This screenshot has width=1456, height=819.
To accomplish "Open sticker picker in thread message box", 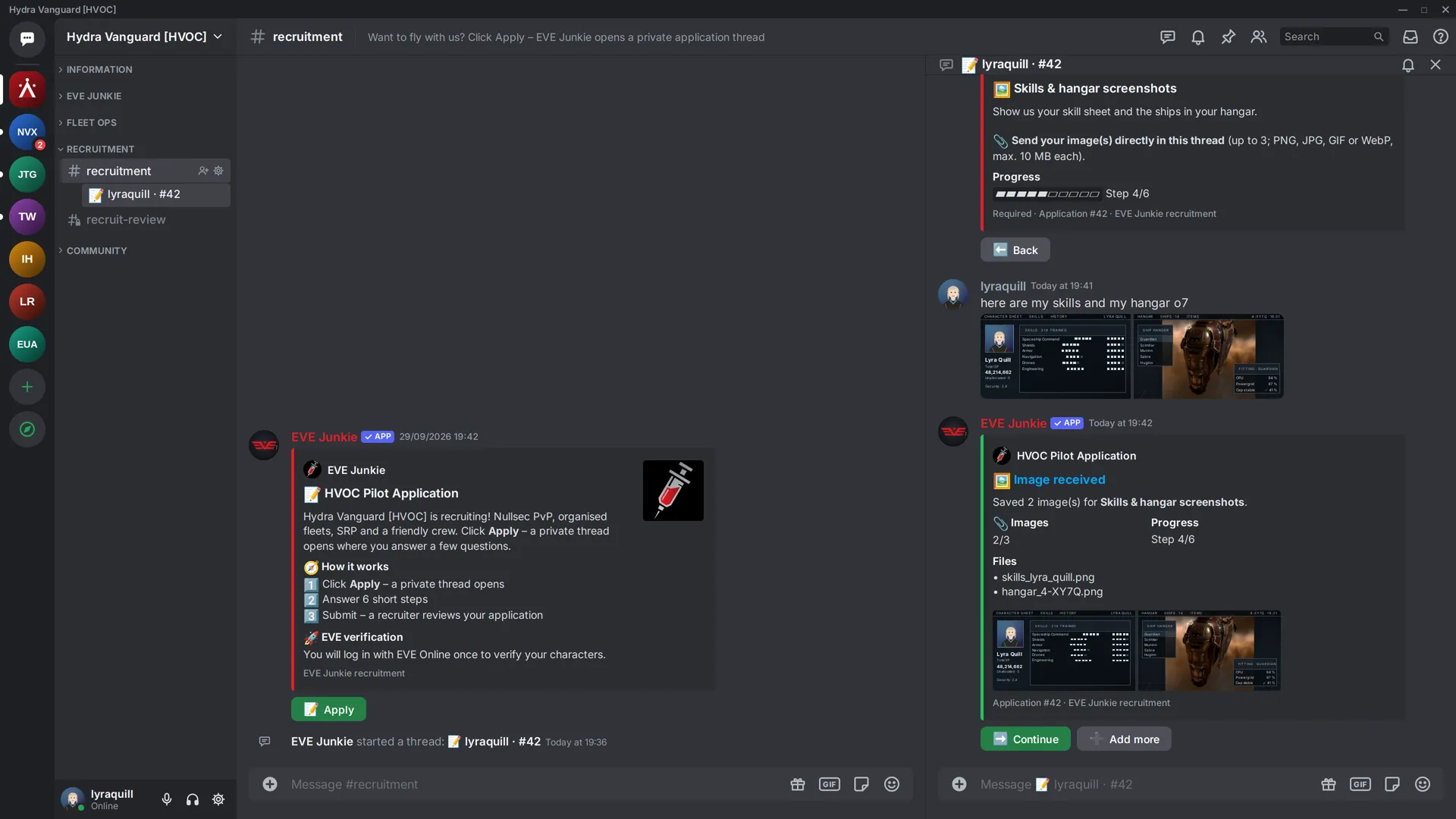I will 1392,784.
